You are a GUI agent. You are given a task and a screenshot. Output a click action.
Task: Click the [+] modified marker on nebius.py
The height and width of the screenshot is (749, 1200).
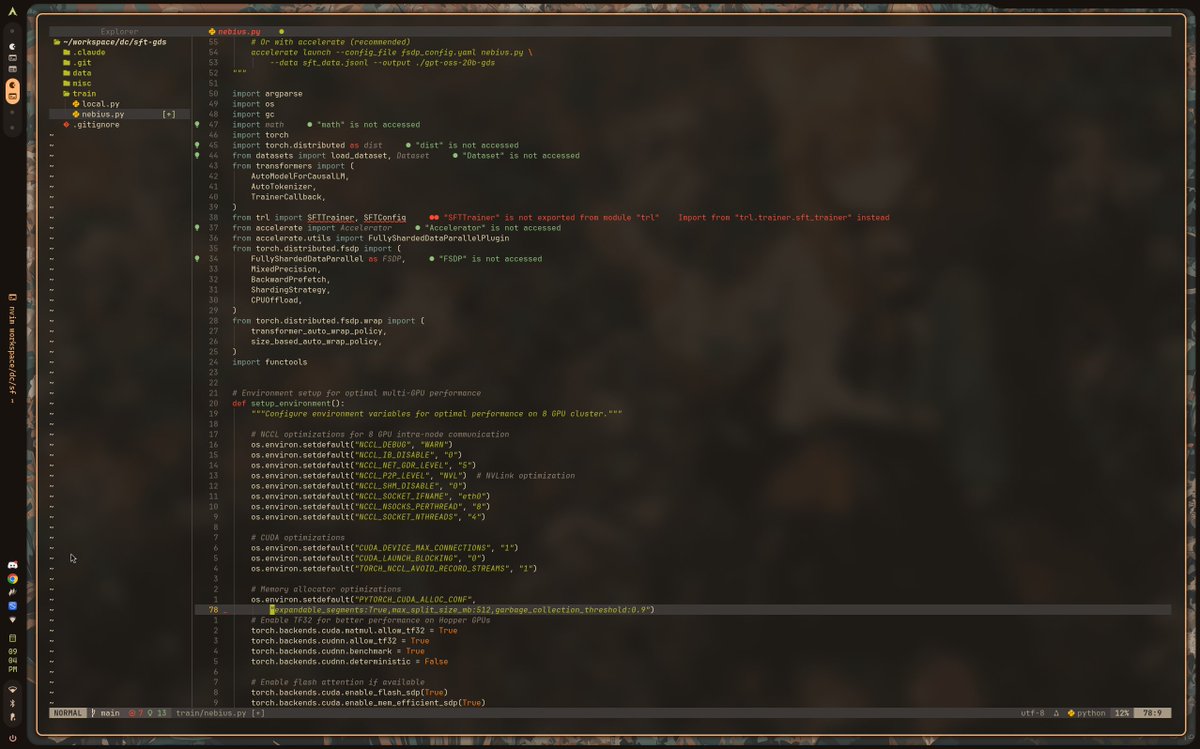click(169, 114)
